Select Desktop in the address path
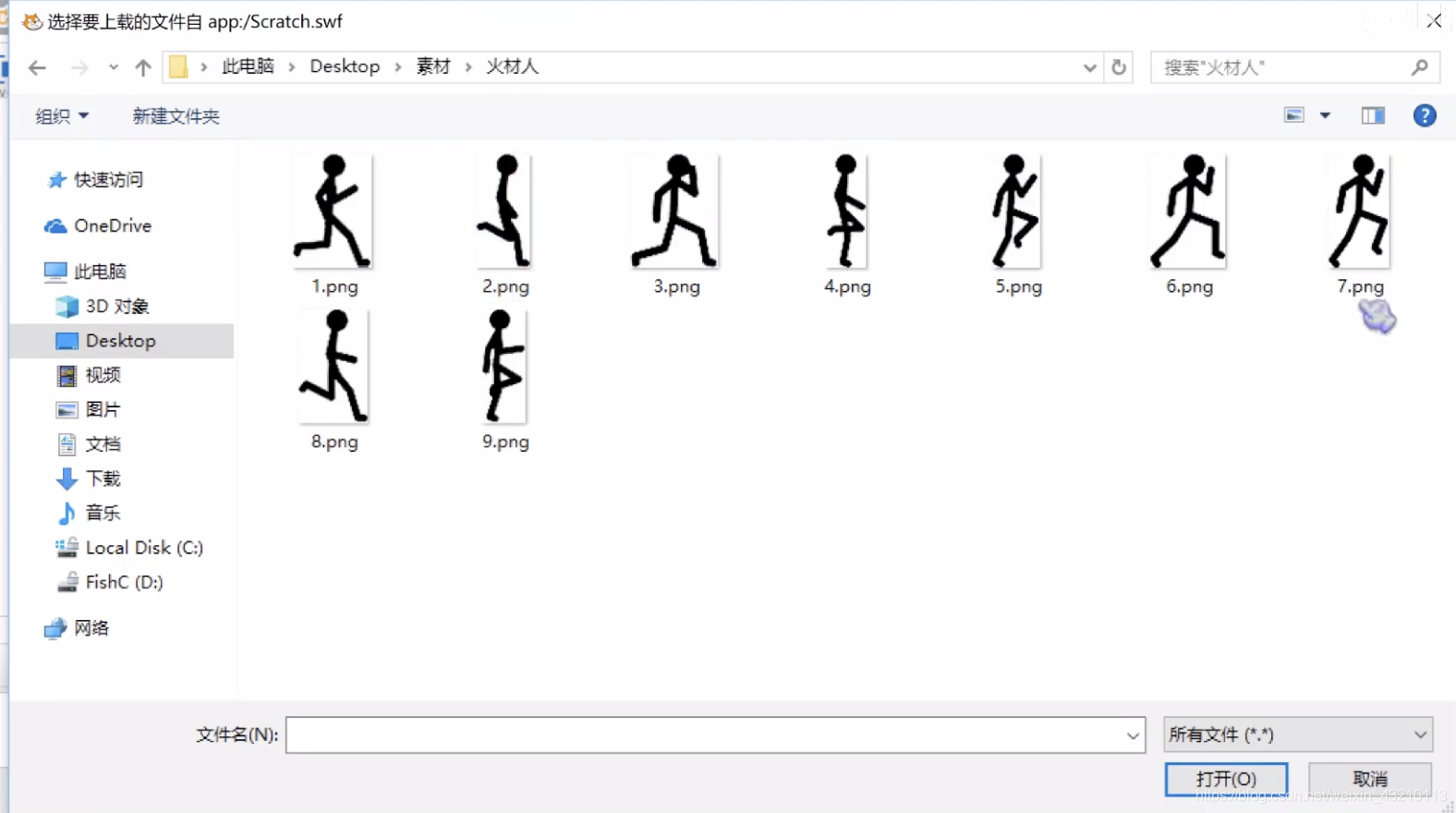Screen dimensions: 1456x813 click(345, 67)
